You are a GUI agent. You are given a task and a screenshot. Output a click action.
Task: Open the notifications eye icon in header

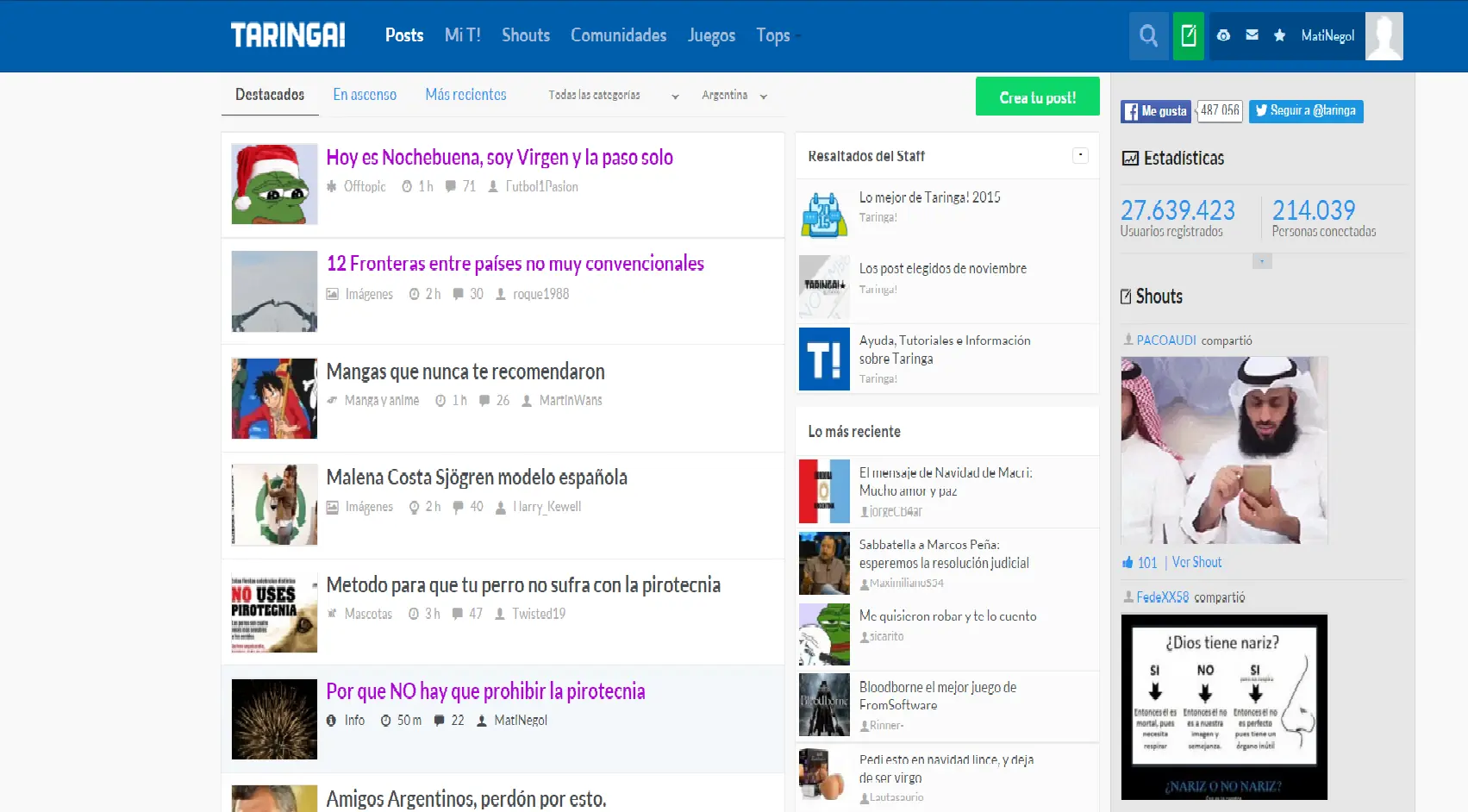(x=1223, y=35)
